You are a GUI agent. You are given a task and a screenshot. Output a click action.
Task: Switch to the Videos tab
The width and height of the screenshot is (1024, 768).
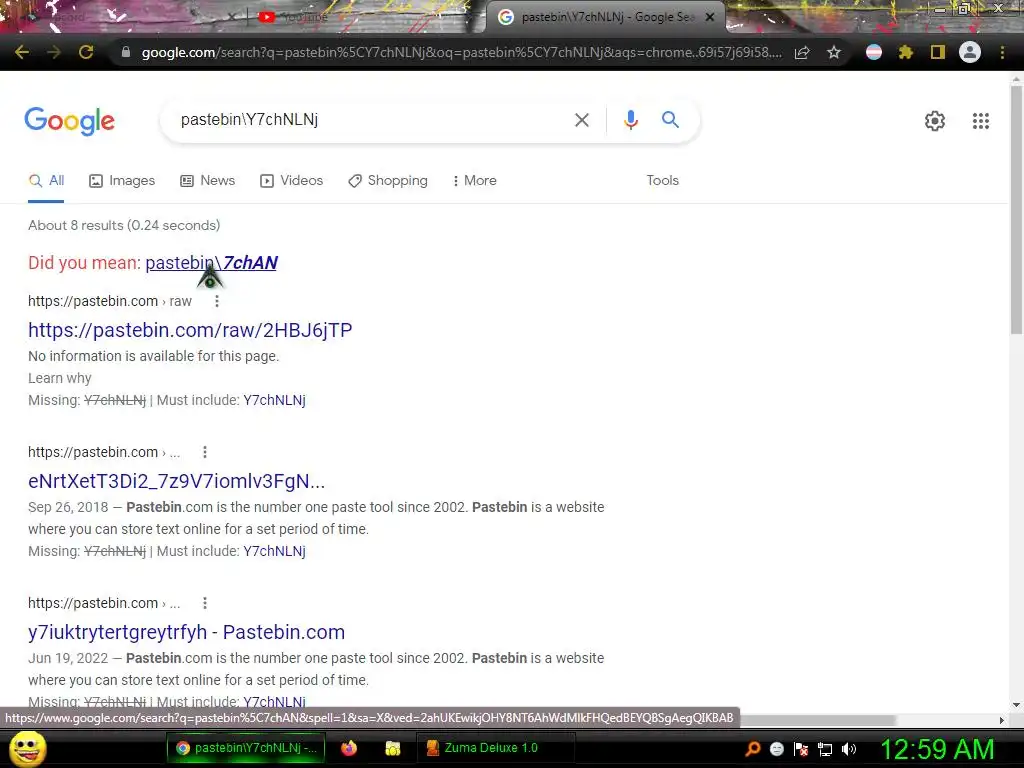point(291,180)
